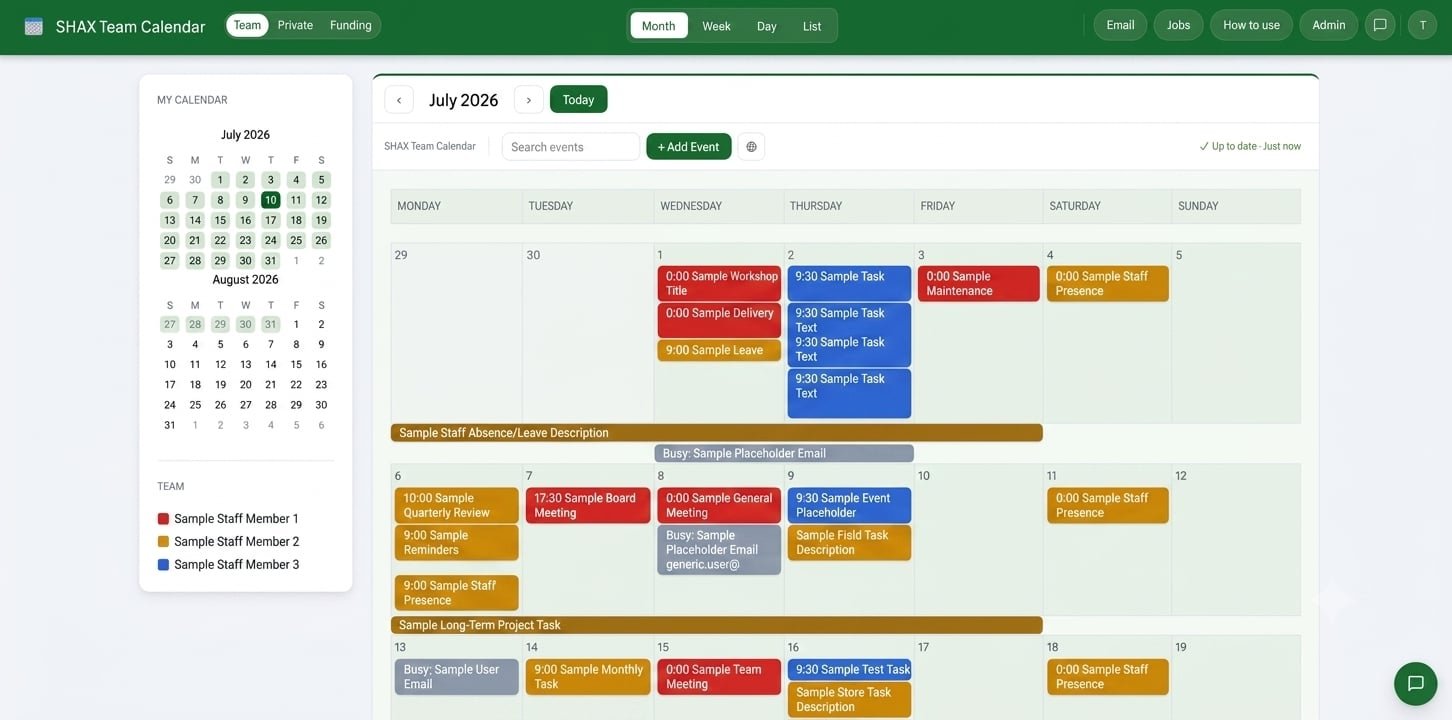Go to previous month arrow
This screenshot has height=720, width=1452.
399,100
